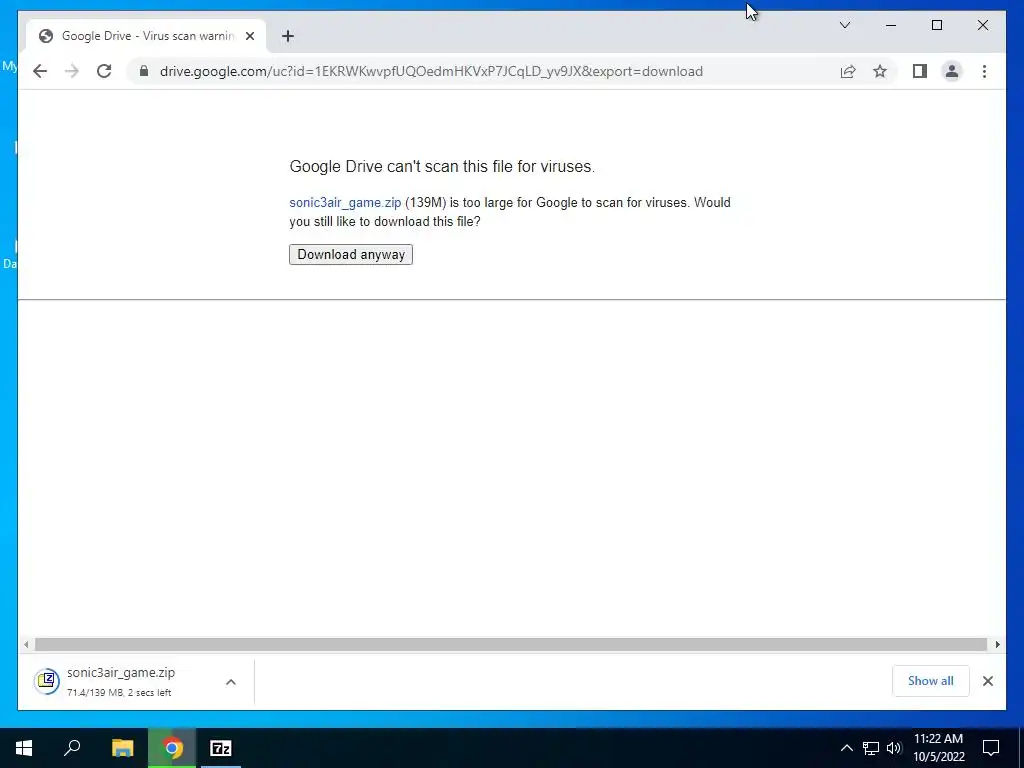The width and height of the screenshot is (1024, 768).
Task: Click the forward navigation arrow
Action: (x=72, y=71)
